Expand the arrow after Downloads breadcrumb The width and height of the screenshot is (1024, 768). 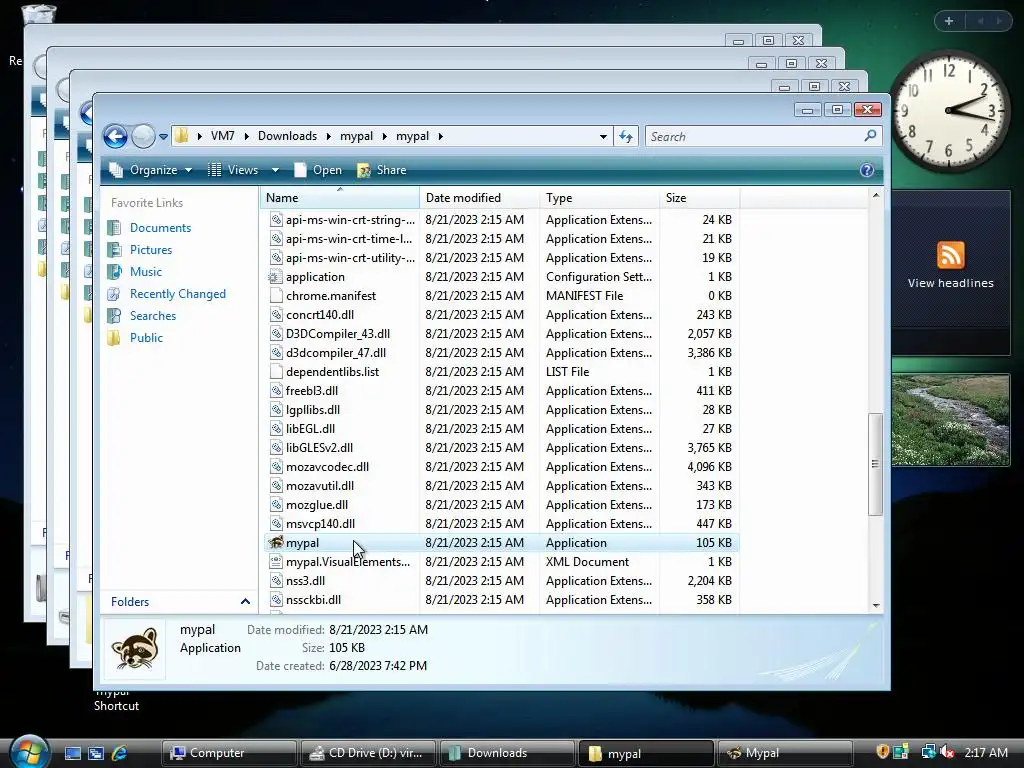coord(328,136)
